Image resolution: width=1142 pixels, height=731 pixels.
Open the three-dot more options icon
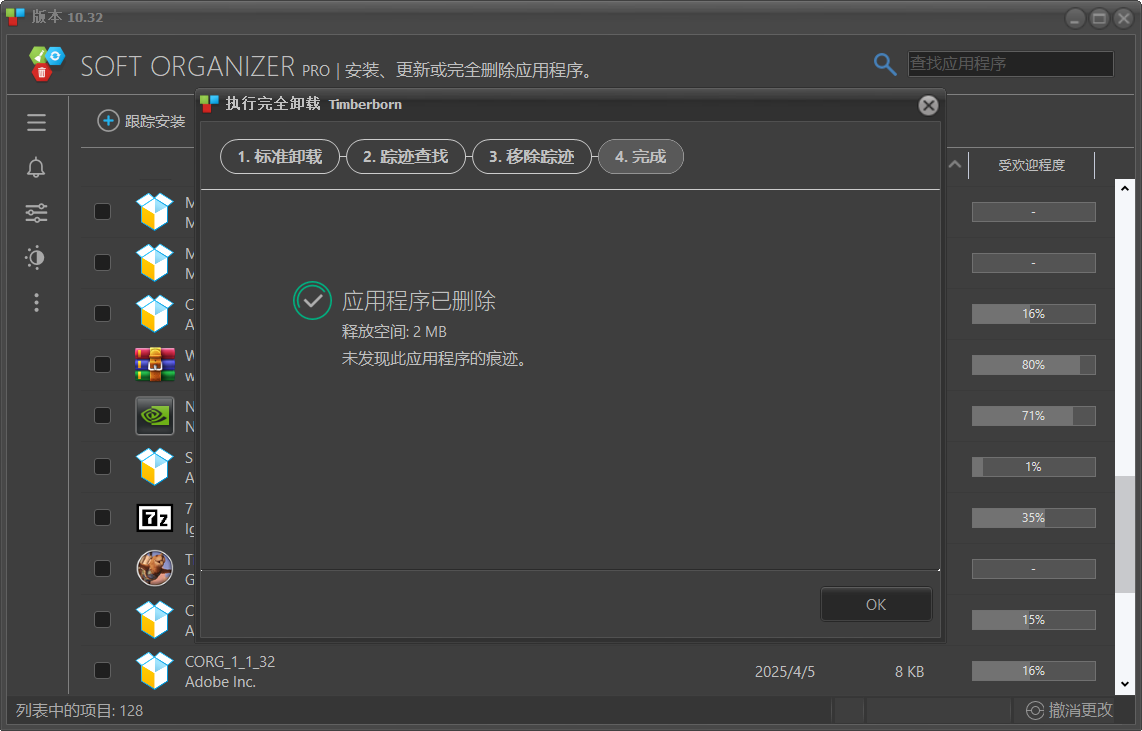[36, 302]
